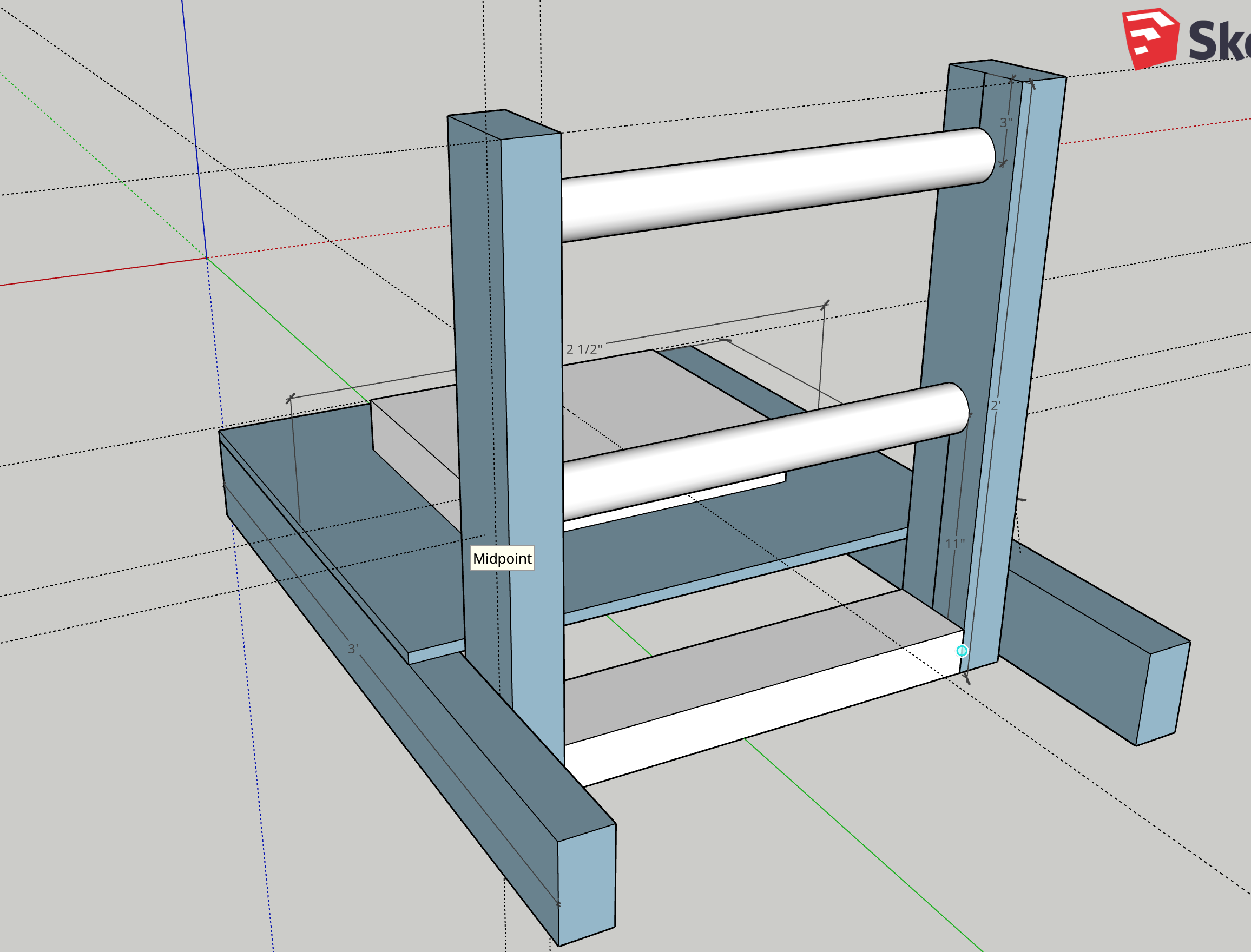Select the 3' dimension on base rail
Image resolution: width=1251 pixels, height=952 pixels.
(353, 648)
